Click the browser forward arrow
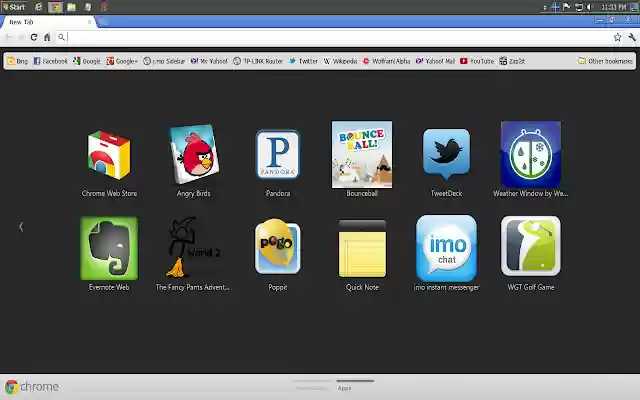640x400 pixels. 20,37
